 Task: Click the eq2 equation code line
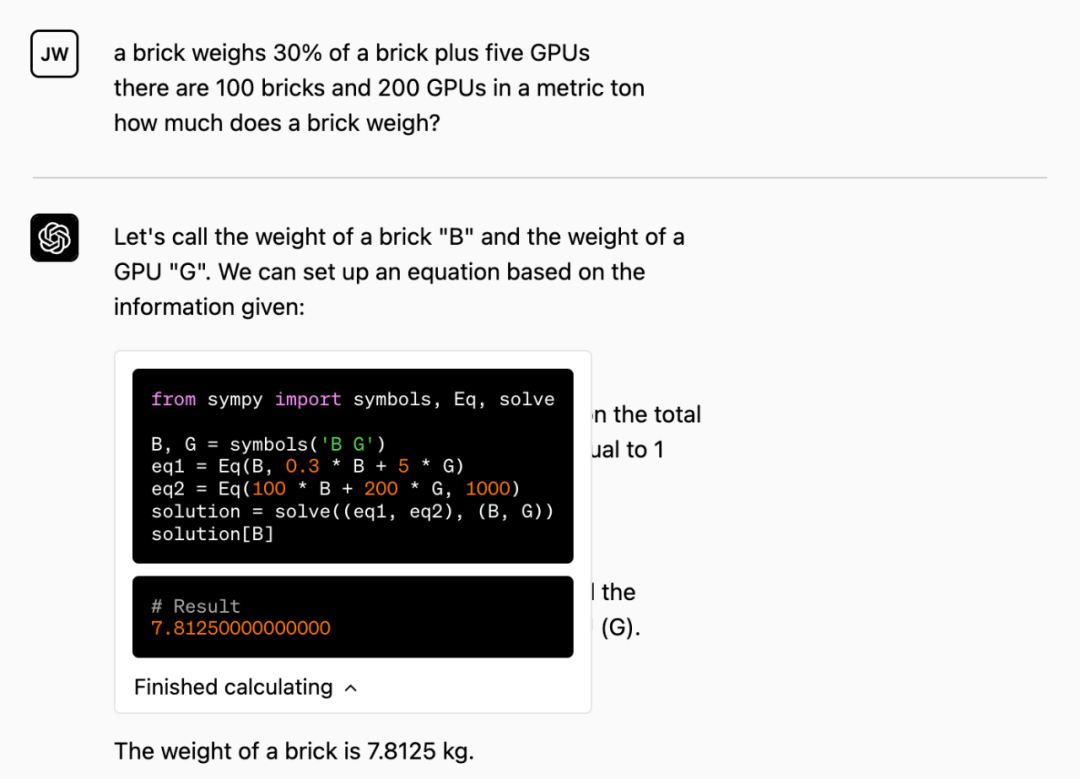[x=335, y=488]
